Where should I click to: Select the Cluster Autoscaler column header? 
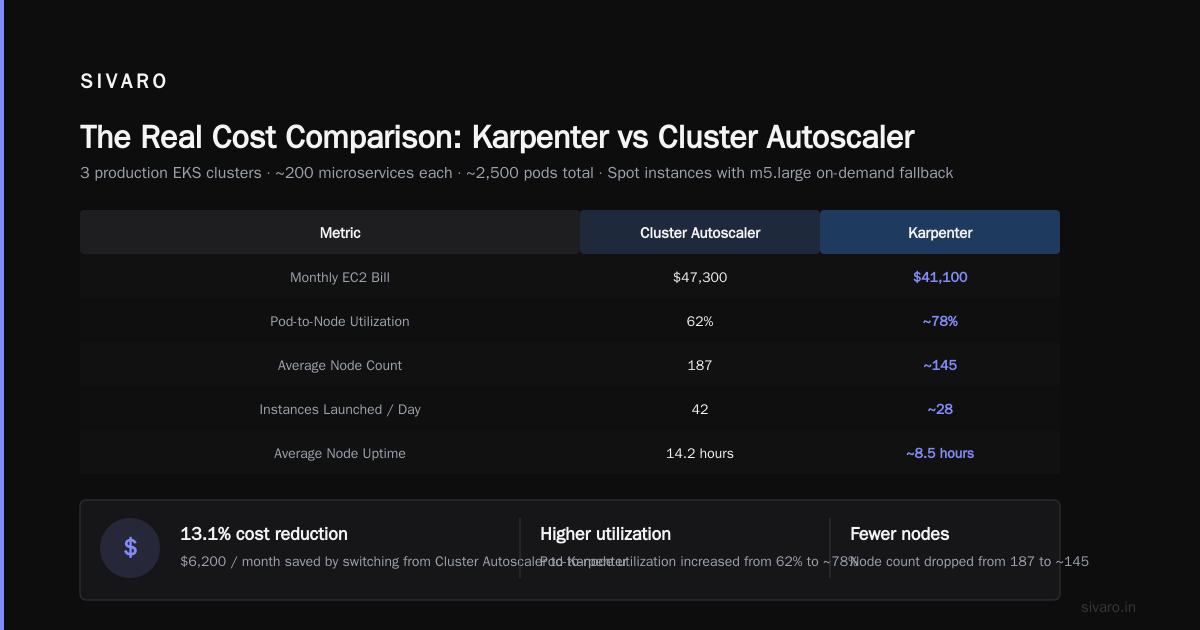point(700,232)
